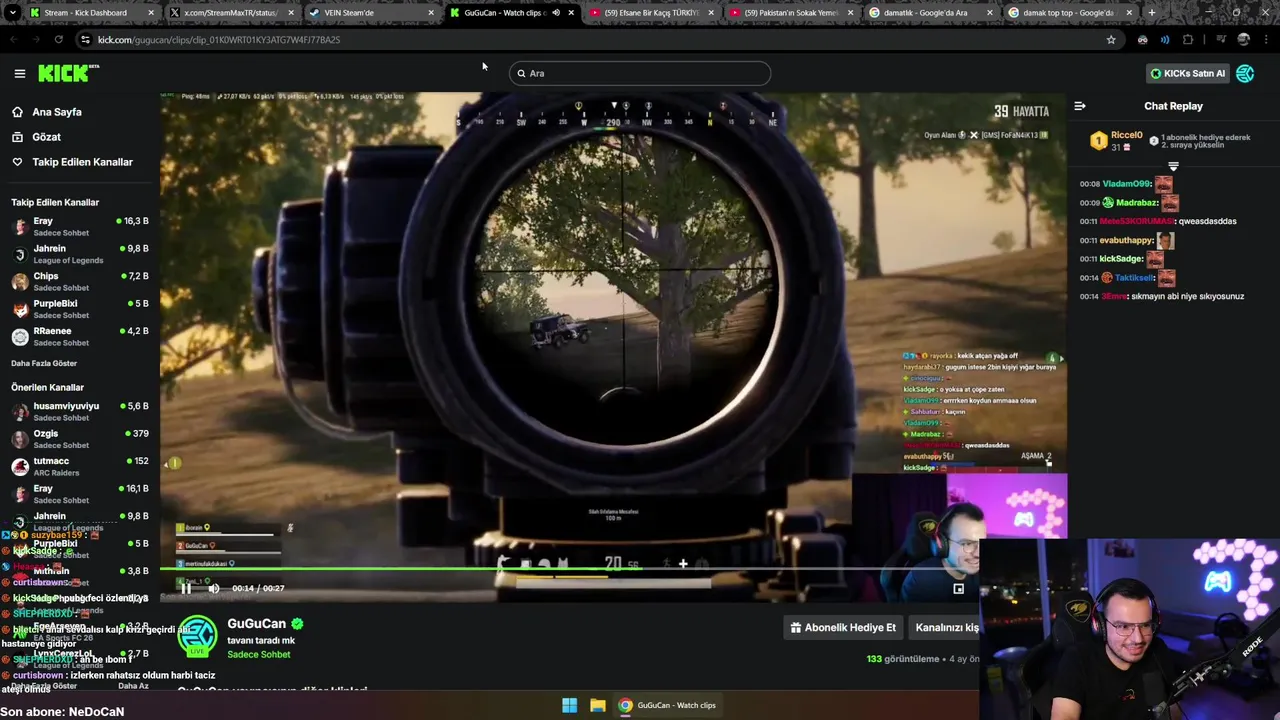1280x720 pixels.
Task: Focus the Kick Ara search field
Action: [x=640, y=73]
